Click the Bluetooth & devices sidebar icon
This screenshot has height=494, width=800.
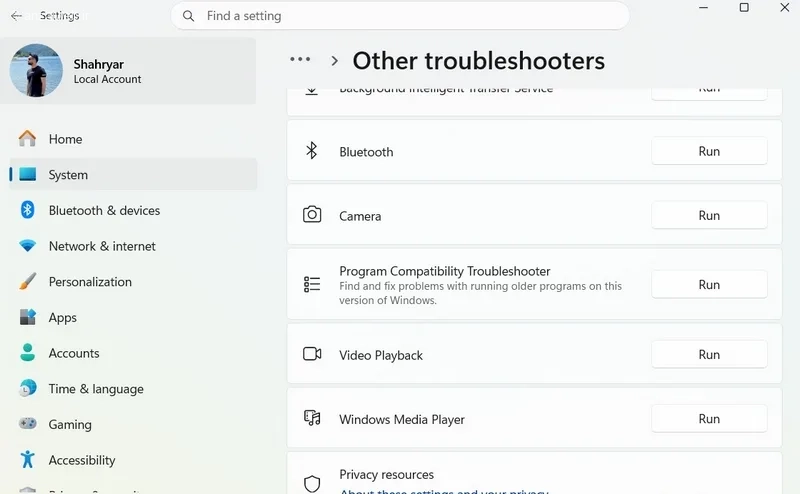28,210
